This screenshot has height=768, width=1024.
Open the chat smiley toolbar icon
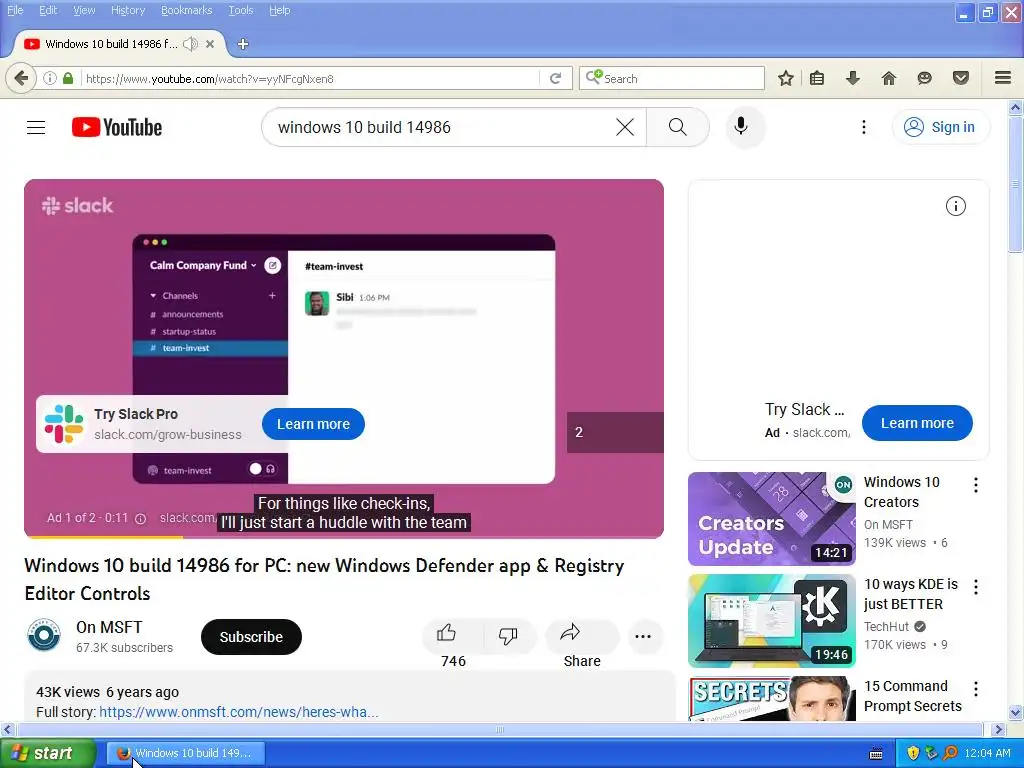[x=924, y=78]
